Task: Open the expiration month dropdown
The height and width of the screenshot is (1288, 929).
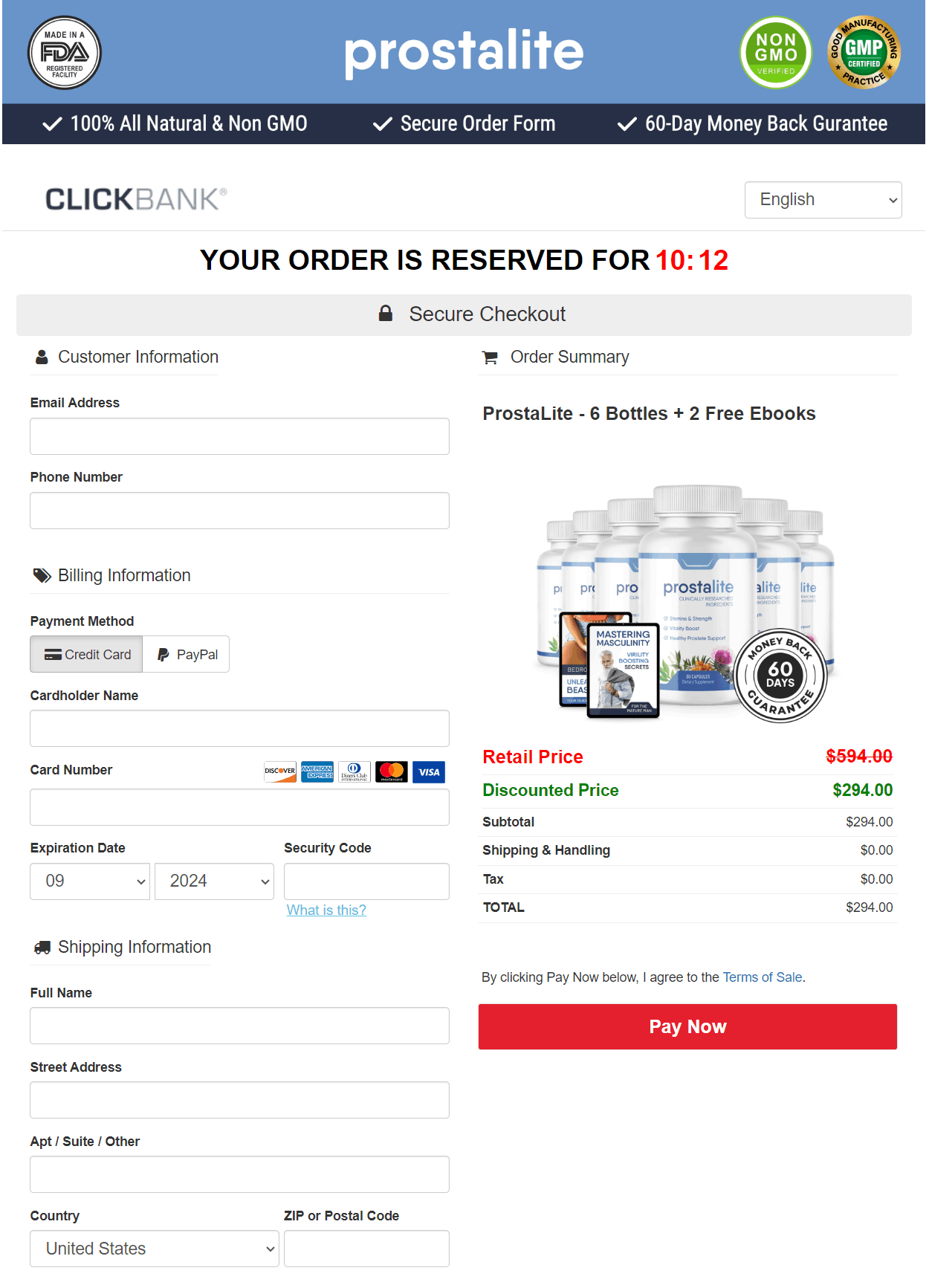Action: 90,881
